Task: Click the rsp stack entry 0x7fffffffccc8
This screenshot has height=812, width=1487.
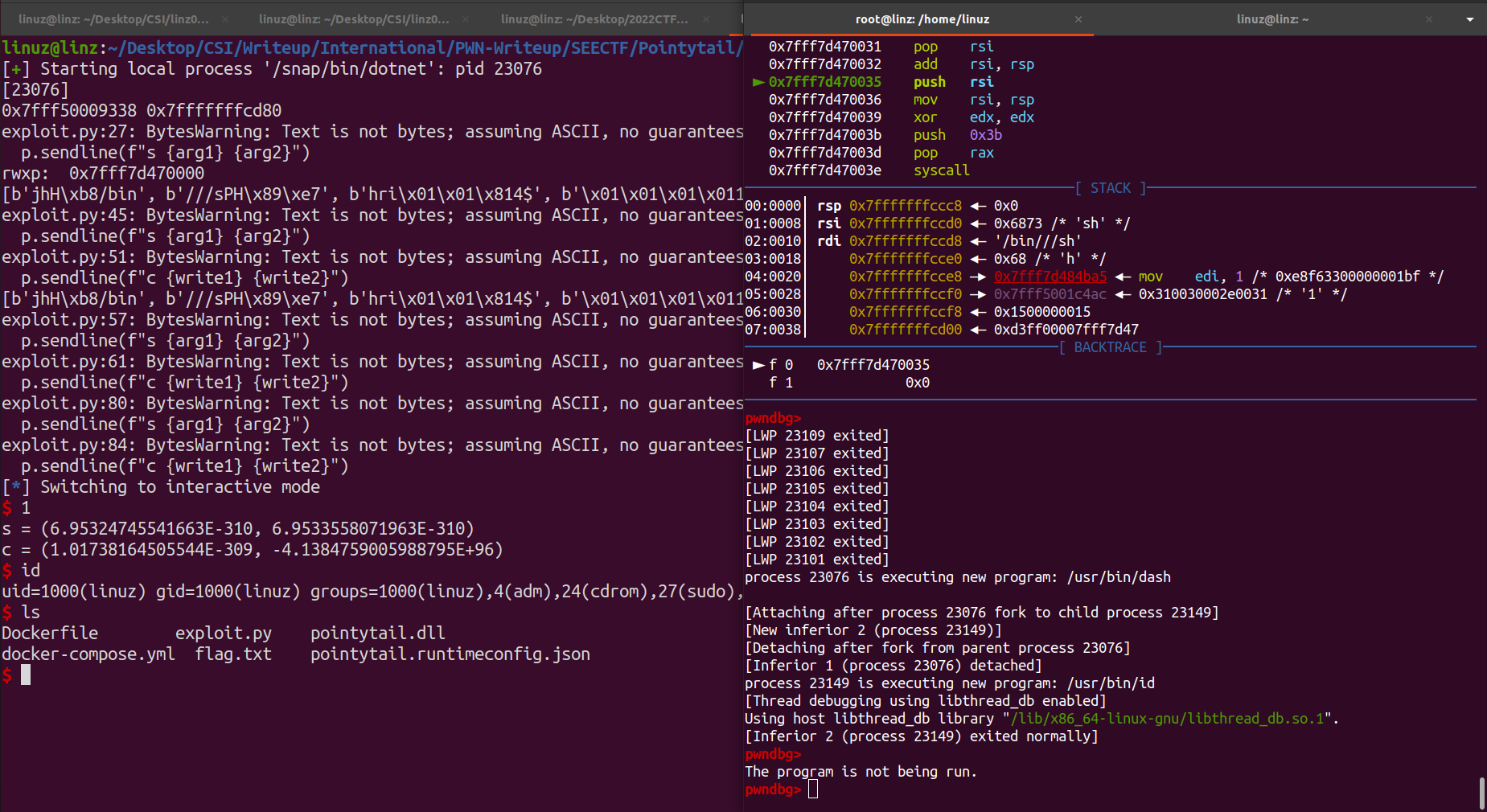Action: tap(905, 206)
